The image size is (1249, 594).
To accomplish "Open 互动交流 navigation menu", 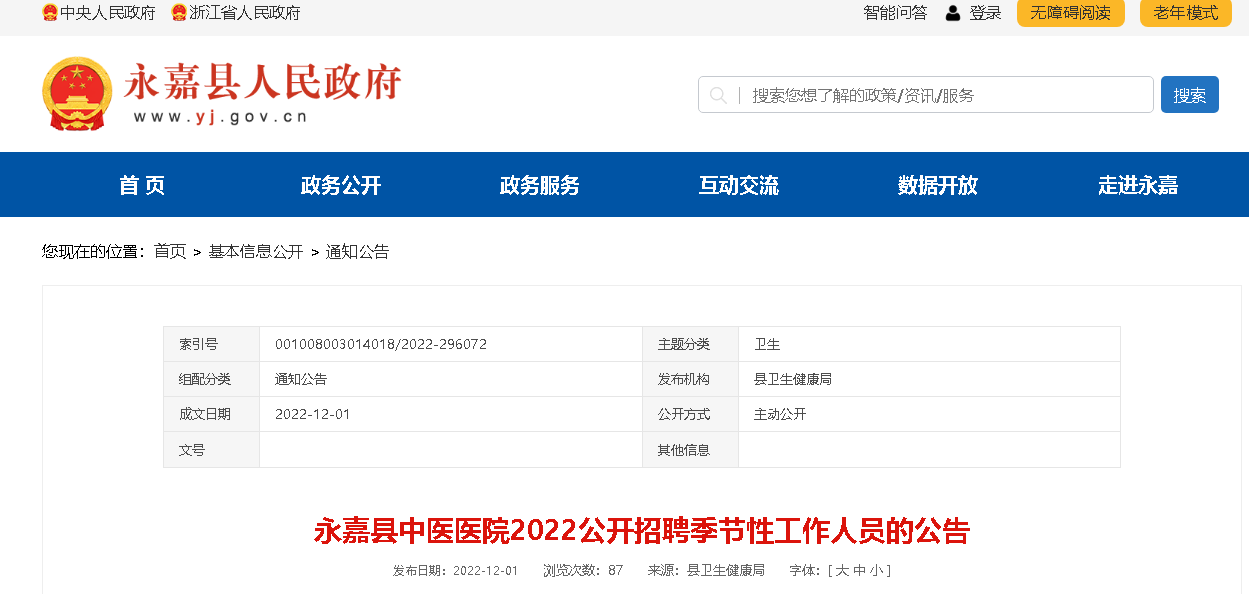I will pos(739,185).
